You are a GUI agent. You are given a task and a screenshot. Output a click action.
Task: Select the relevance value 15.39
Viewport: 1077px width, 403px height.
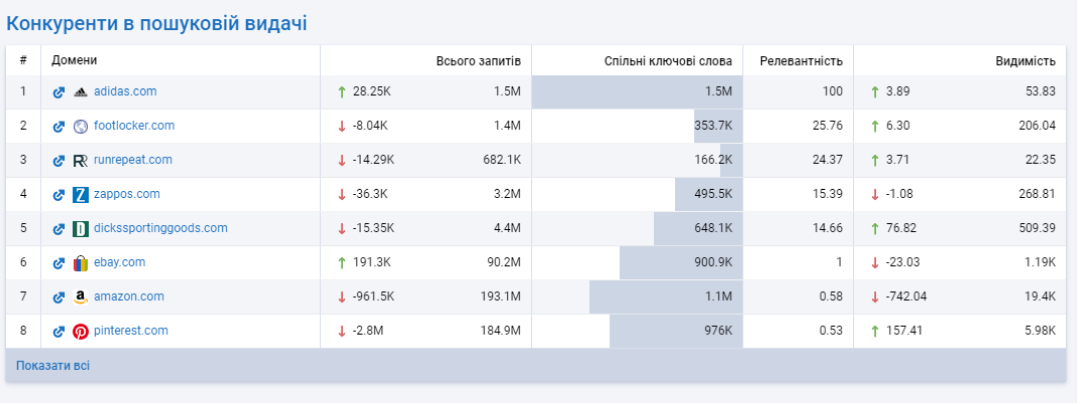[830, 194]
